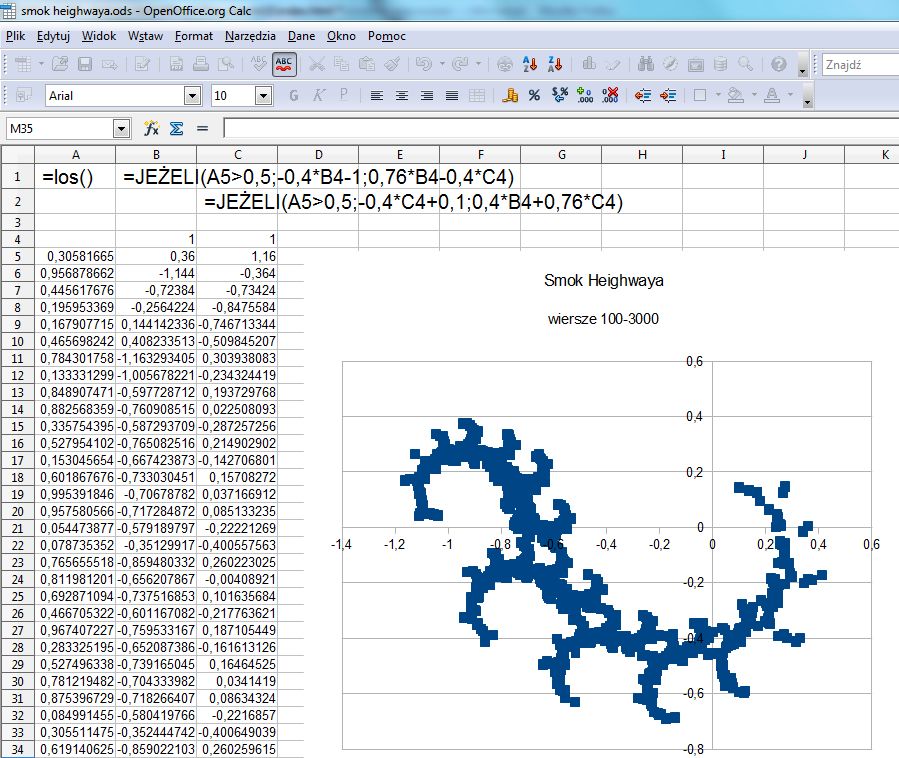
Task: Select column D header
Action: coord(317,155)
